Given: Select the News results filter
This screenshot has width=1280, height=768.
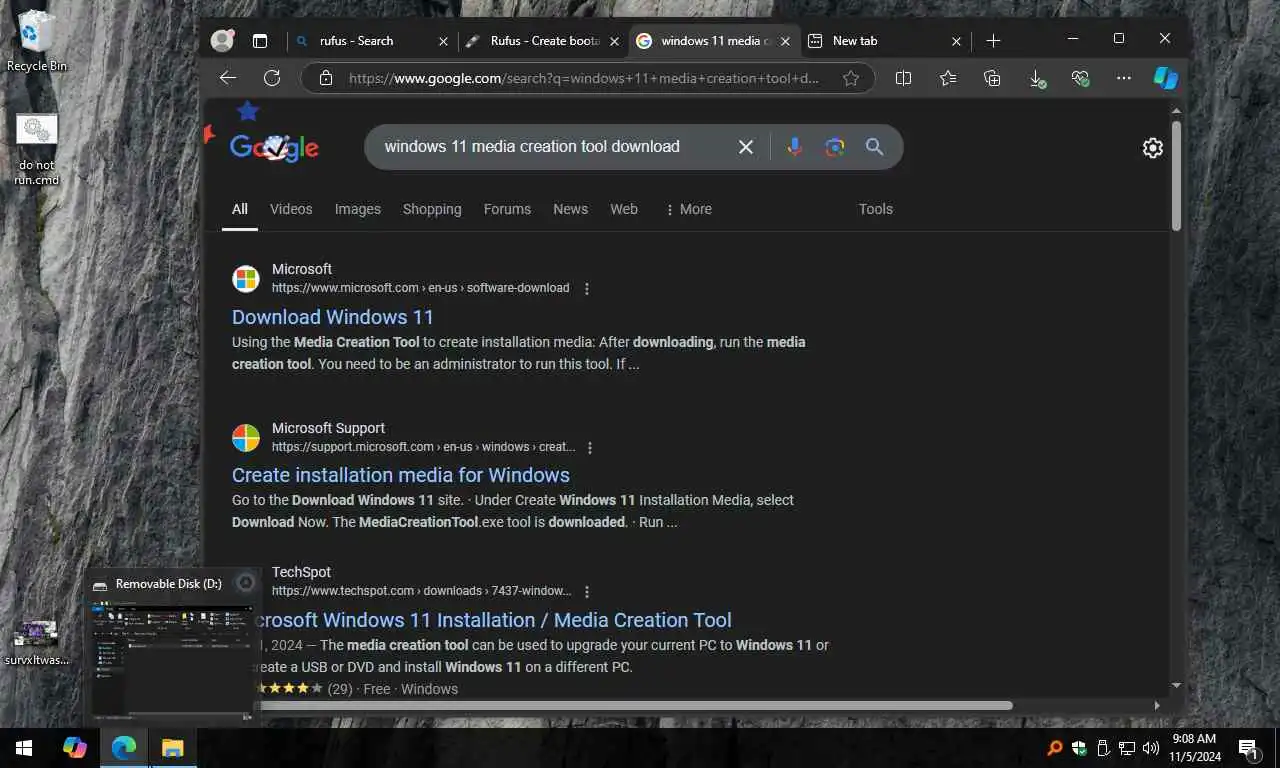Looking at the screenshot, I should click(x=570, y=209).
